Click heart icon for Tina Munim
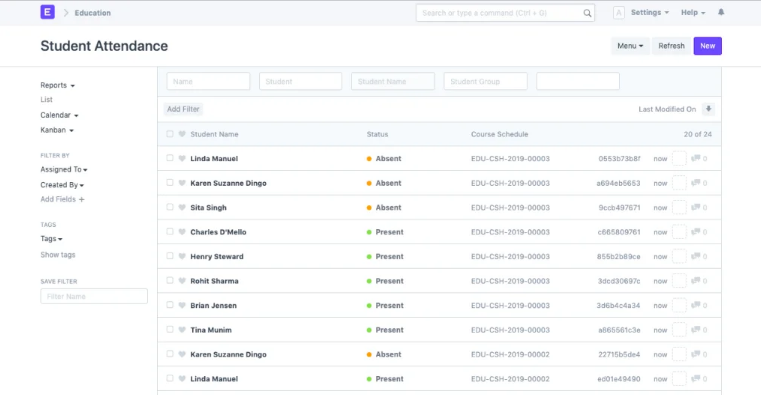Viewport: 761px width, 395px height. coord(182,329)
